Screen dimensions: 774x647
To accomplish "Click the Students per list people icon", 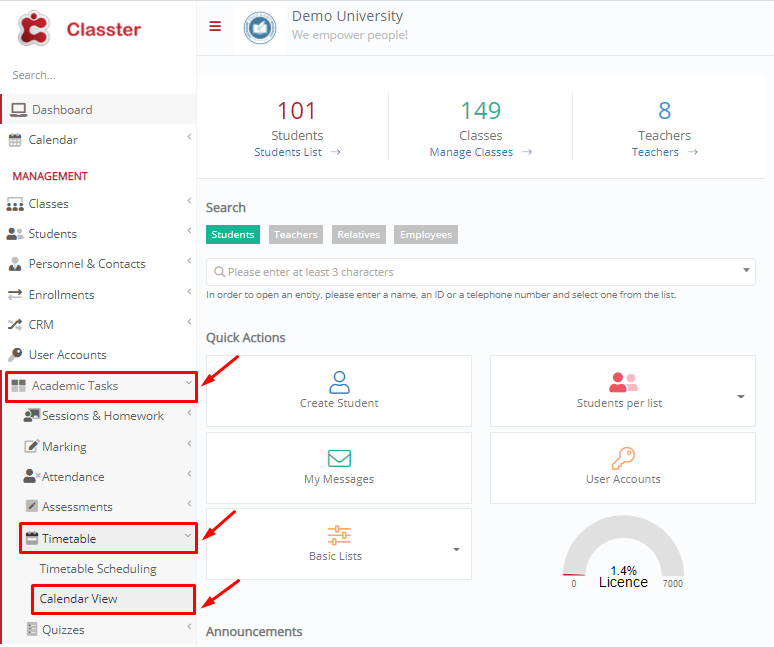I will coord(623,382).
